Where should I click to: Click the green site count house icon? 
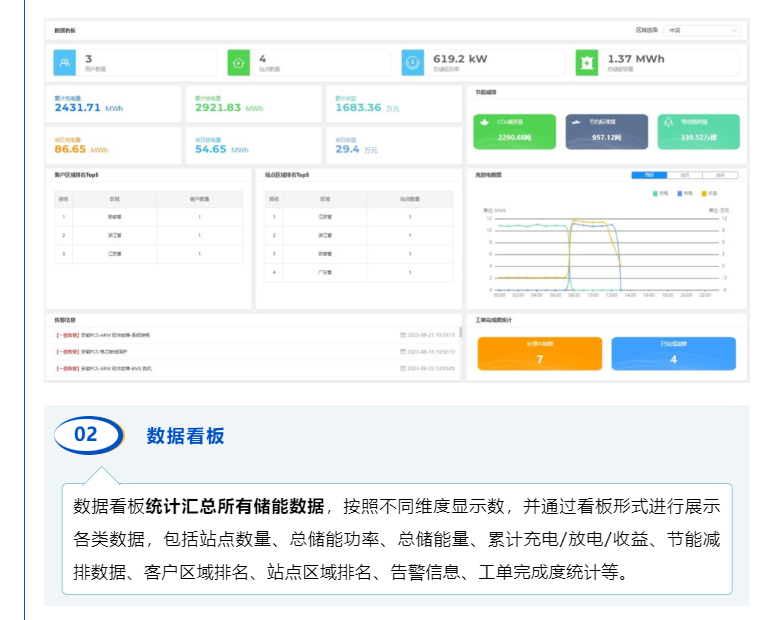(x=238, y=62)
